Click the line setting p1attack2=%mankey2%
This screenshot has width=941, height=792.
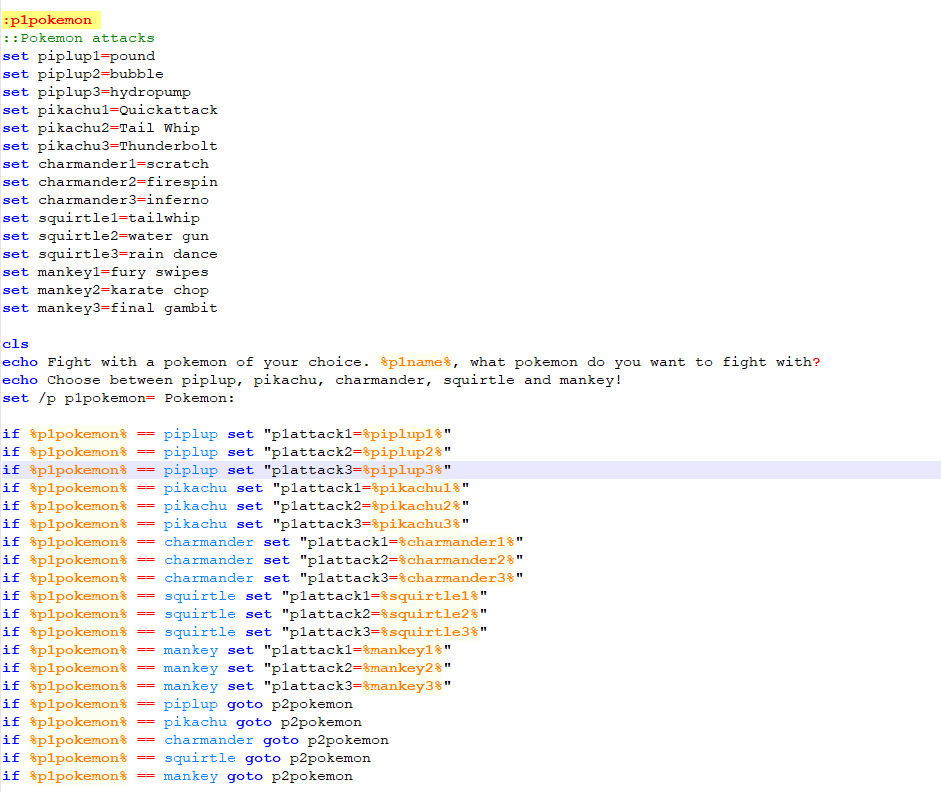point(227,668)
